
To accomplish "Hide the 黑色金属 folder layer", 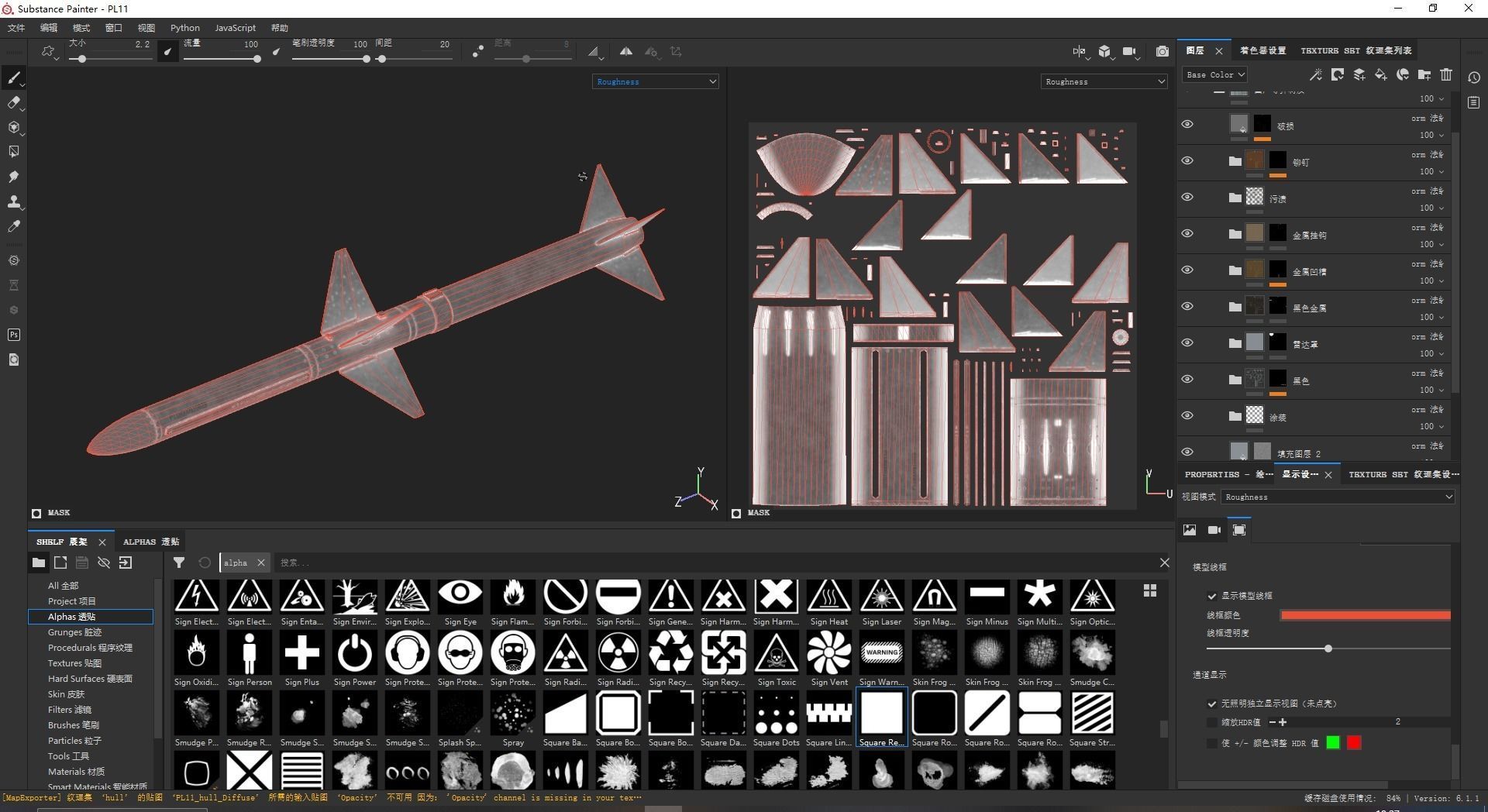I will coord(1187,306).
